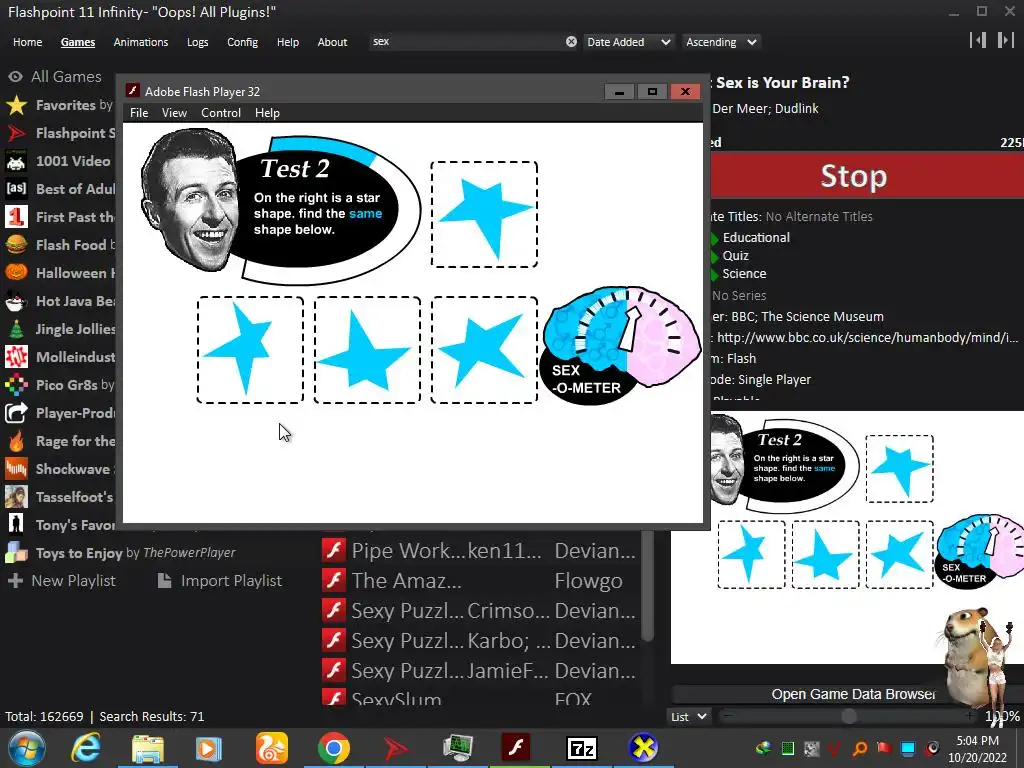Click the bbc.co.uk source URL text
This screenshot has width=1024, height=768.
[x=867, y=338]
